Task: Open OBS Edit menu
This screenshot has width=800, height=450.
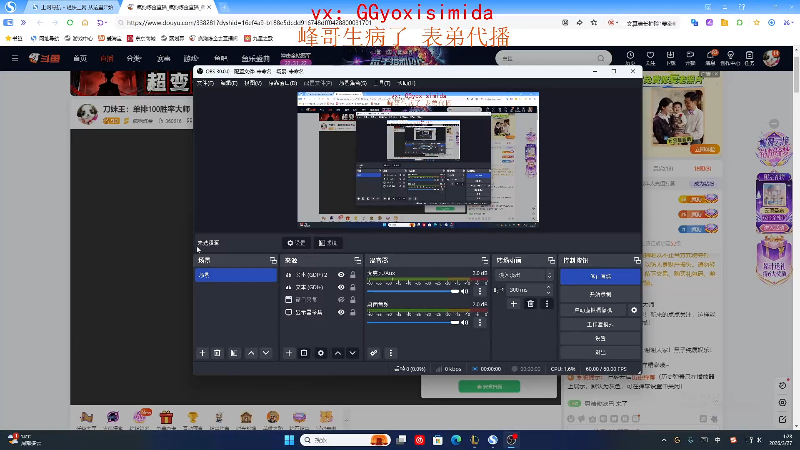Action: click(229, 83)
